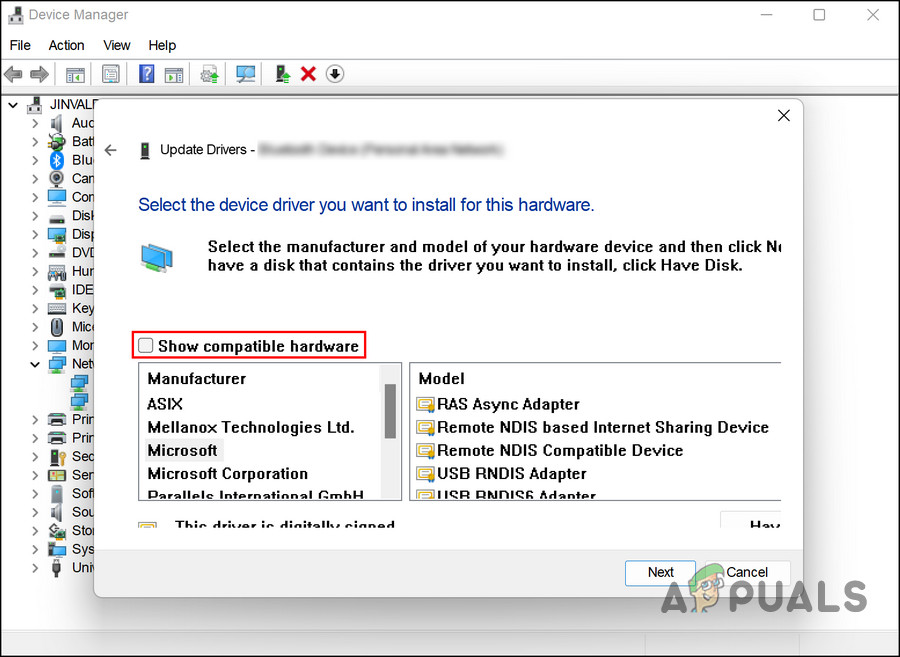This screenshot has height=657, width=900.
Task: Expand the Keyboards category chevron
Action: pyautogui.click(x=36, y=308)
